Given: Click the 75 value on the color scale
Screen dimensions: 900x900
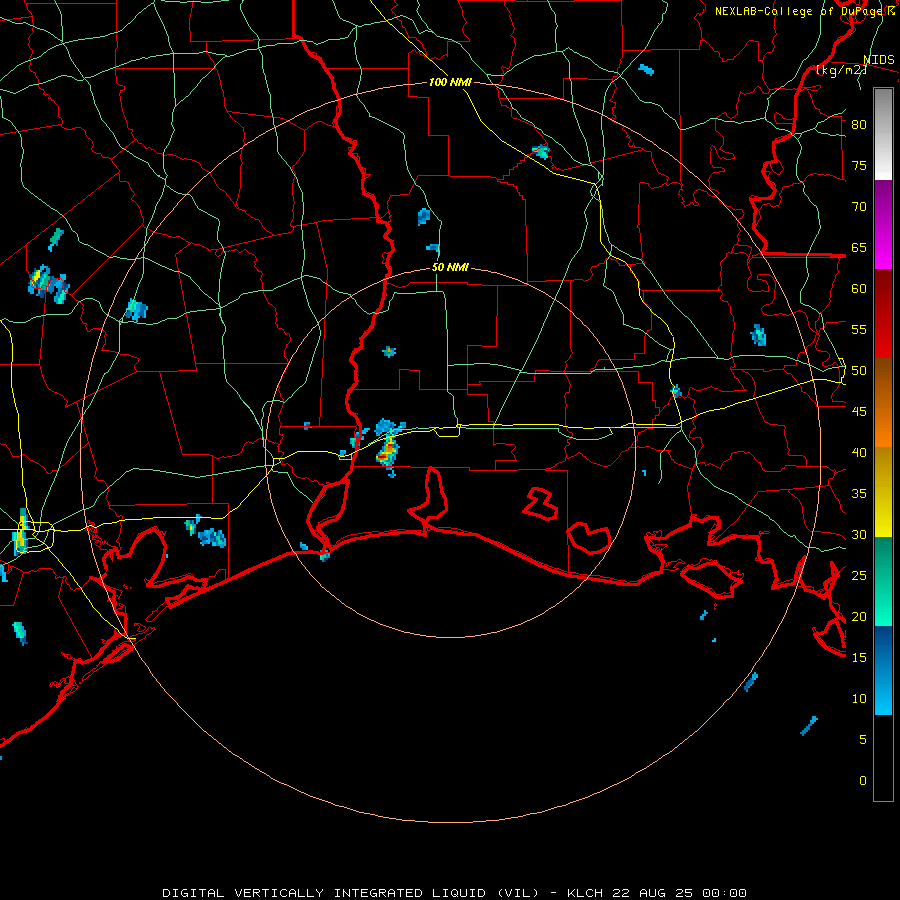Looking at the screenshot, I should click(x=859, y=165).
